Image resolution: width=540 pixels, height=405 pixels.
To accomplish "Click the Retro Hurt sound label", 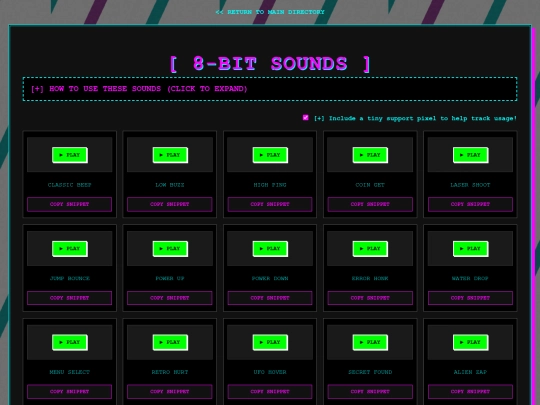I will 170,372.
